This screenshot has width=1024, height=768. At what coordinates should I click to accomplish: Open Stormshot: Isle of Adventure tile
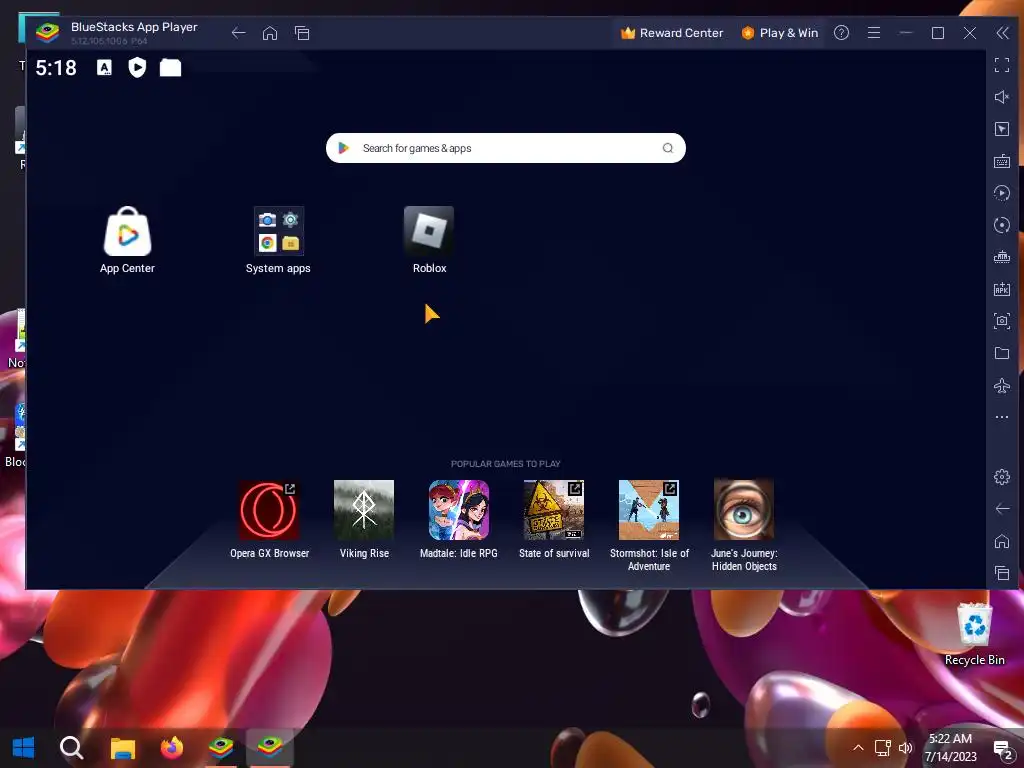pyautogui.click(x=649, y=509)
